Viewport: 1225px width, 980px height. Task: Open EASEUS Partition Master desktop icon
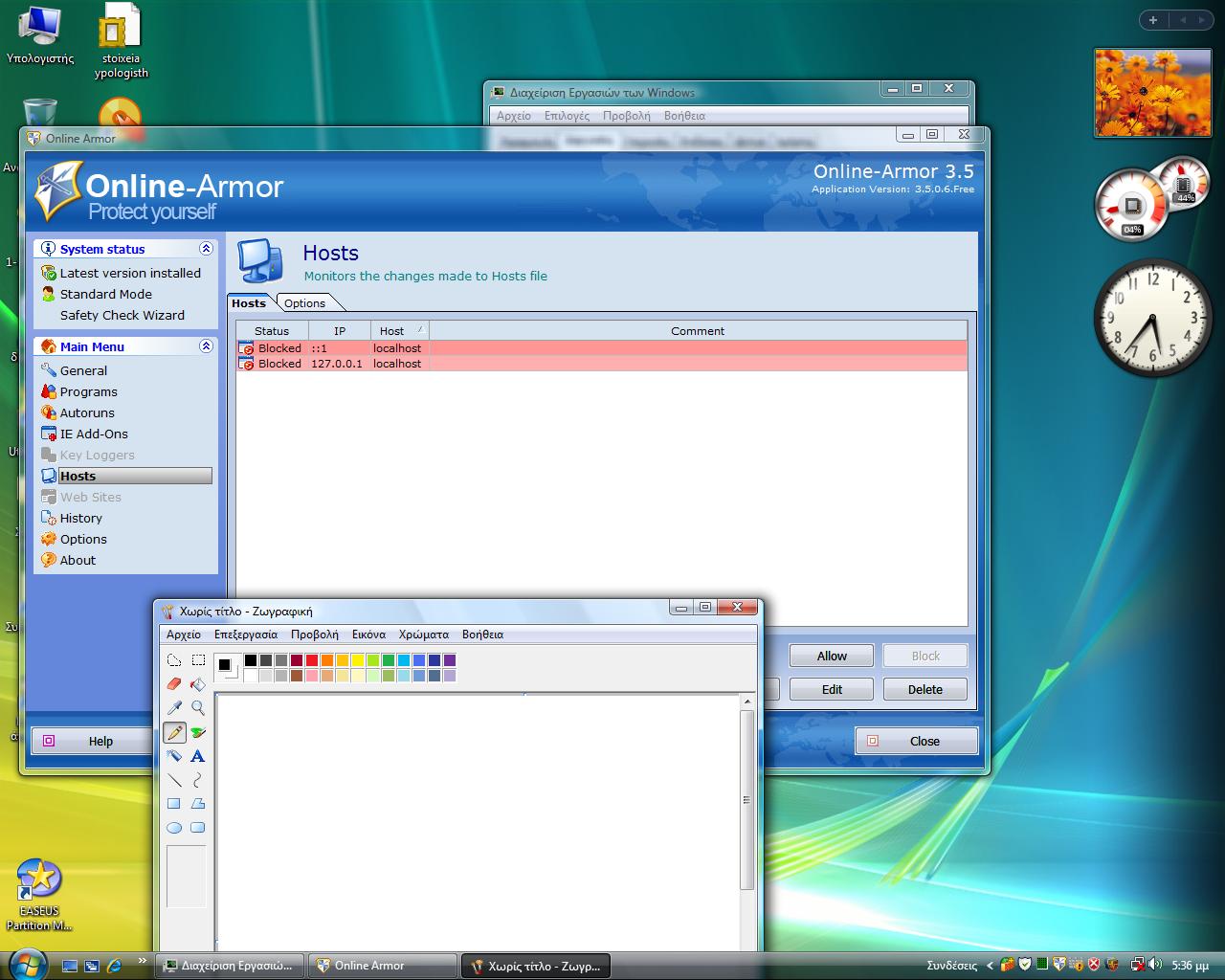click(x=39, y=895)
